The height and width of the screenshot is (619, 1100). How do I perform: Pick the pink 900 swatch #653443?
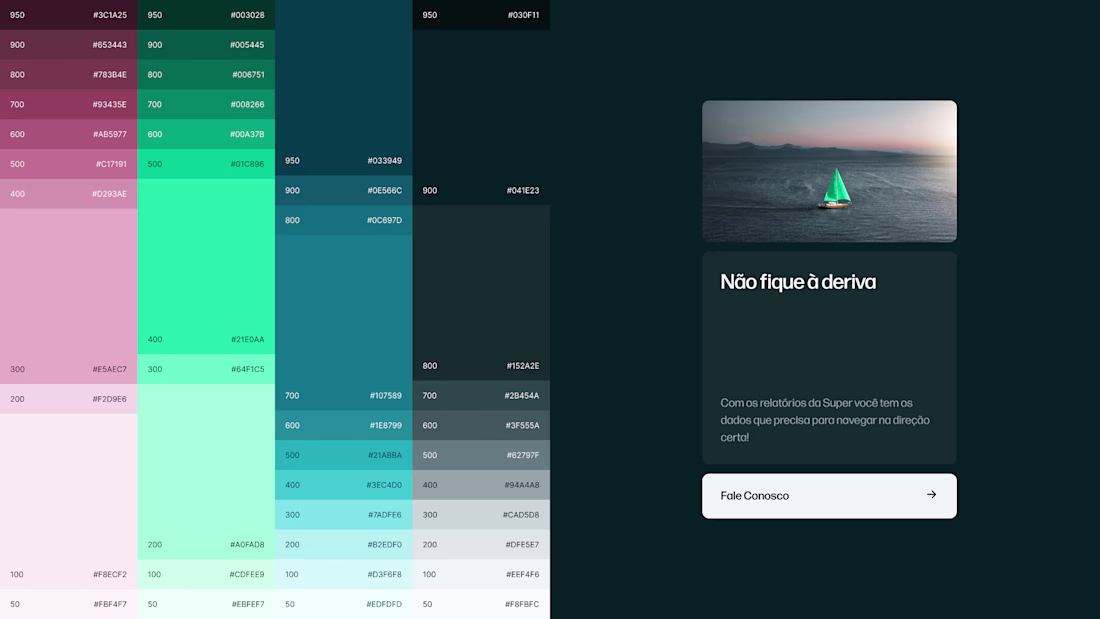point(69,45)
